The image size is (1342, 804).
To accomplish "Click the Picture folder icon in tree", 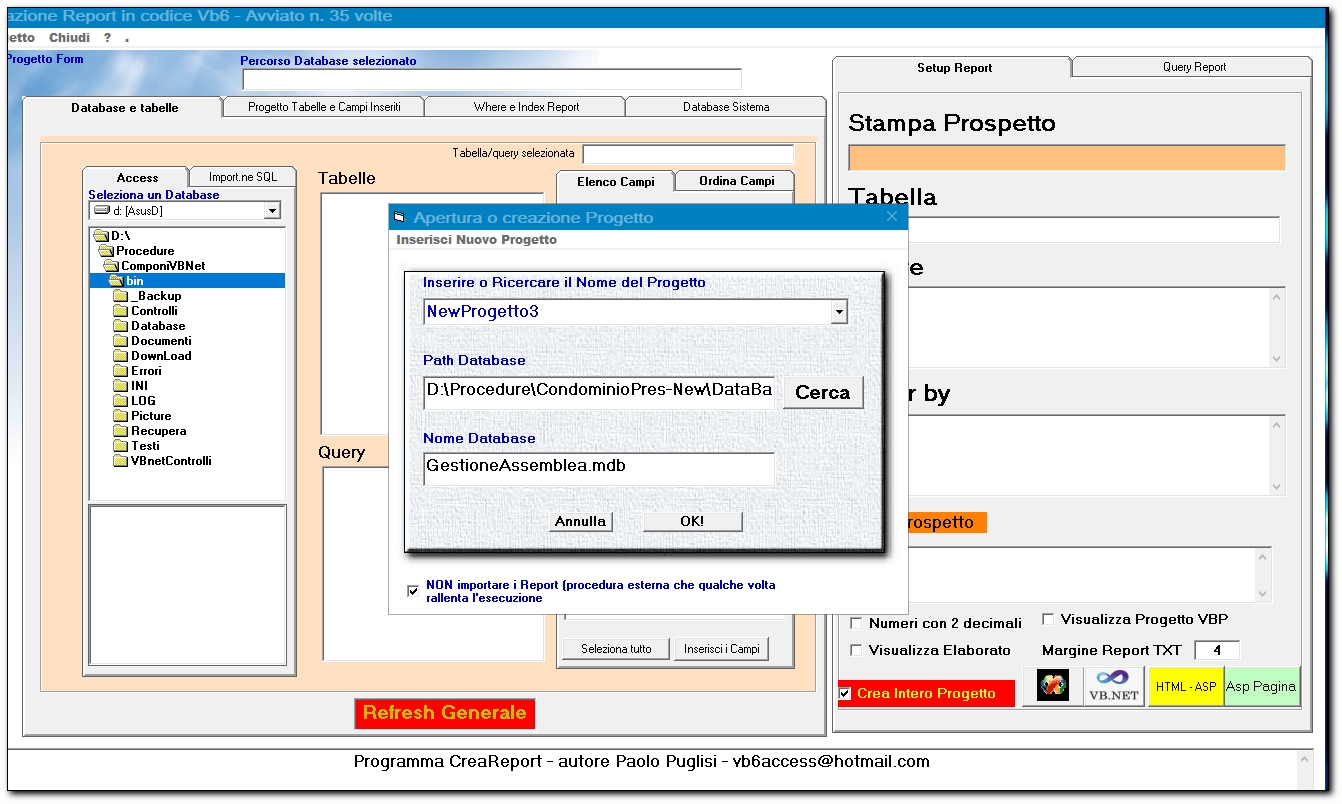I will coord(121,416).
